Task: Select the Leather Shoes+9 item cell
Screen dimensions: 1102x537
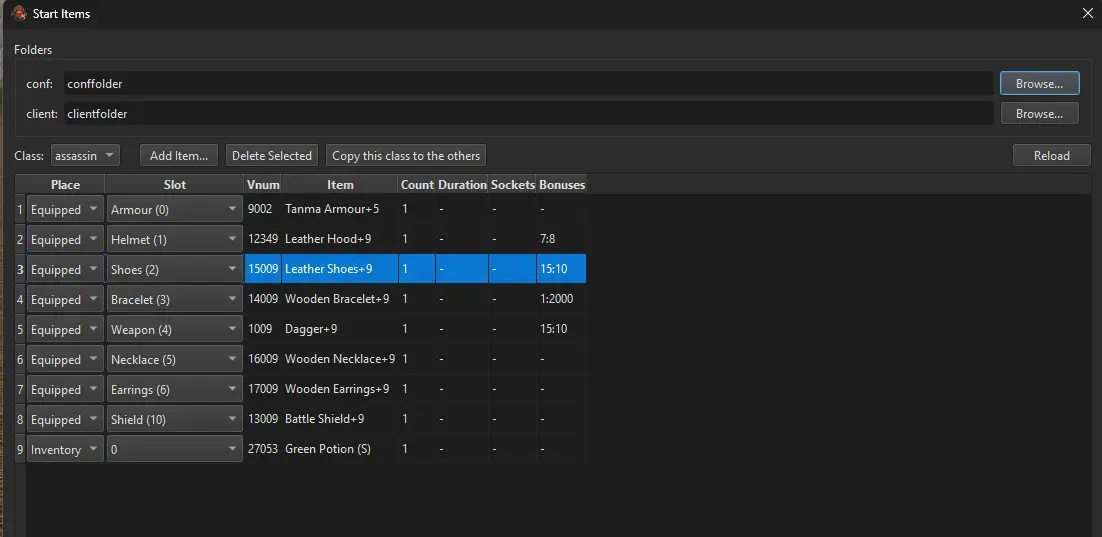Action: pyautogui.click(x=340, y=268)
